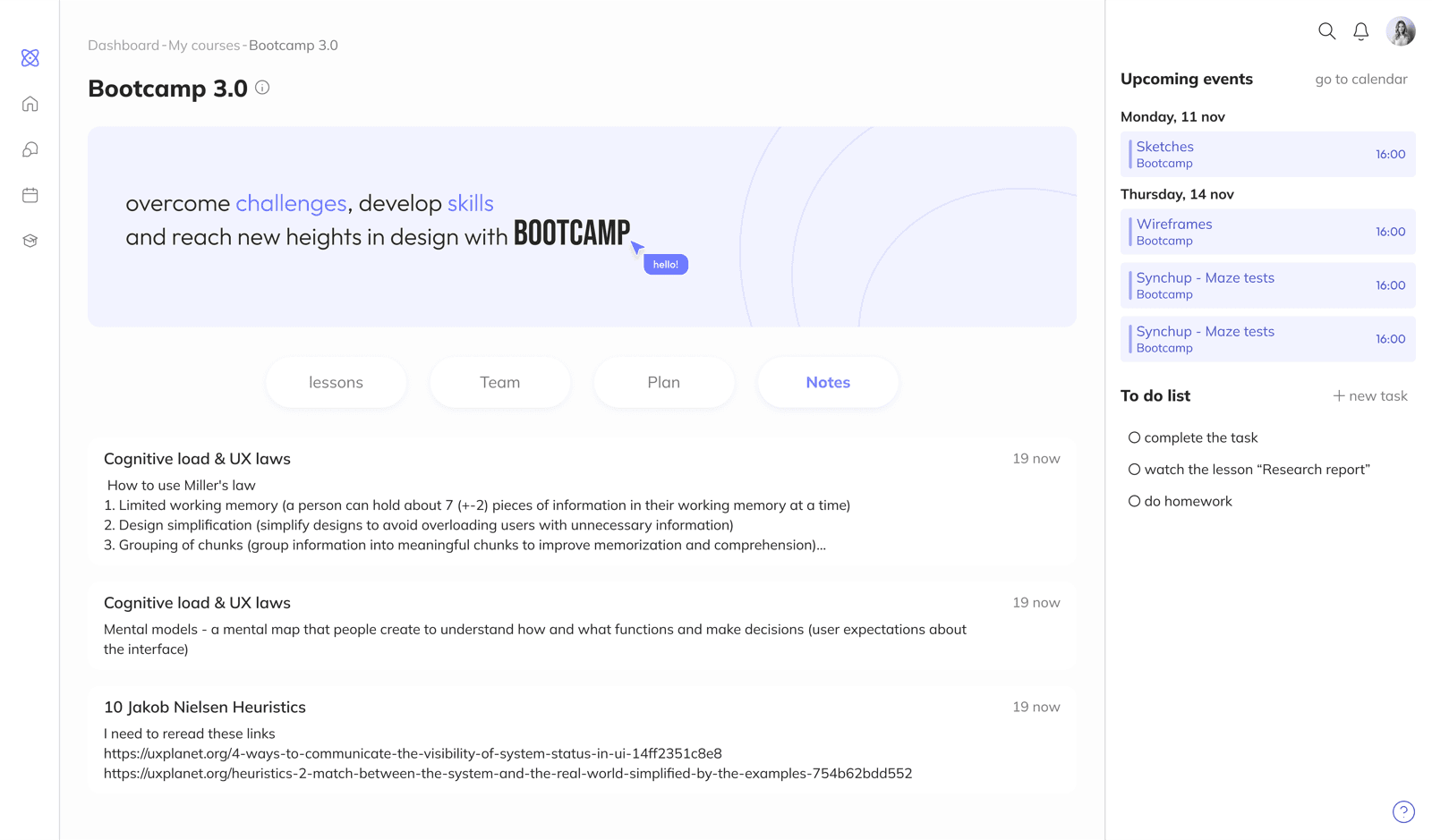
Task: Click the Bootcamp 3.0 breadcrumb item
Action: [x=294, y=45]
